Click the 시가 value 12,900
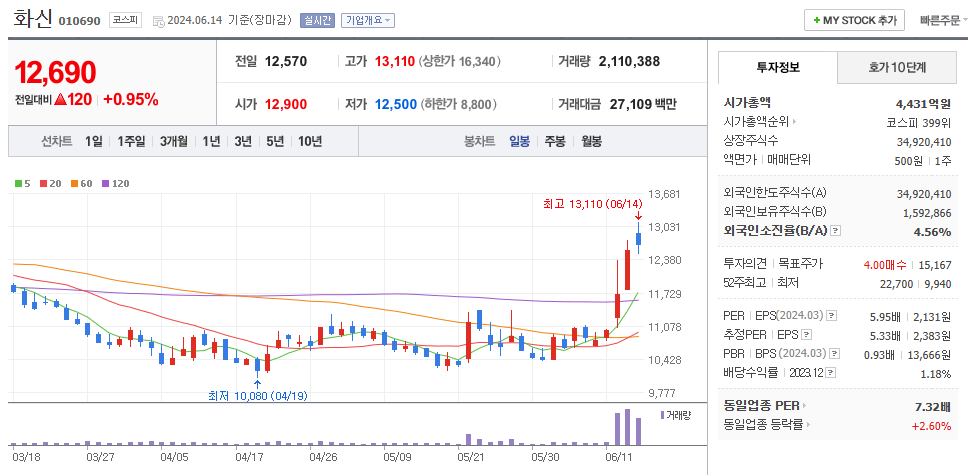Viewport: 979px width, 475px height. tap(285, 104)
